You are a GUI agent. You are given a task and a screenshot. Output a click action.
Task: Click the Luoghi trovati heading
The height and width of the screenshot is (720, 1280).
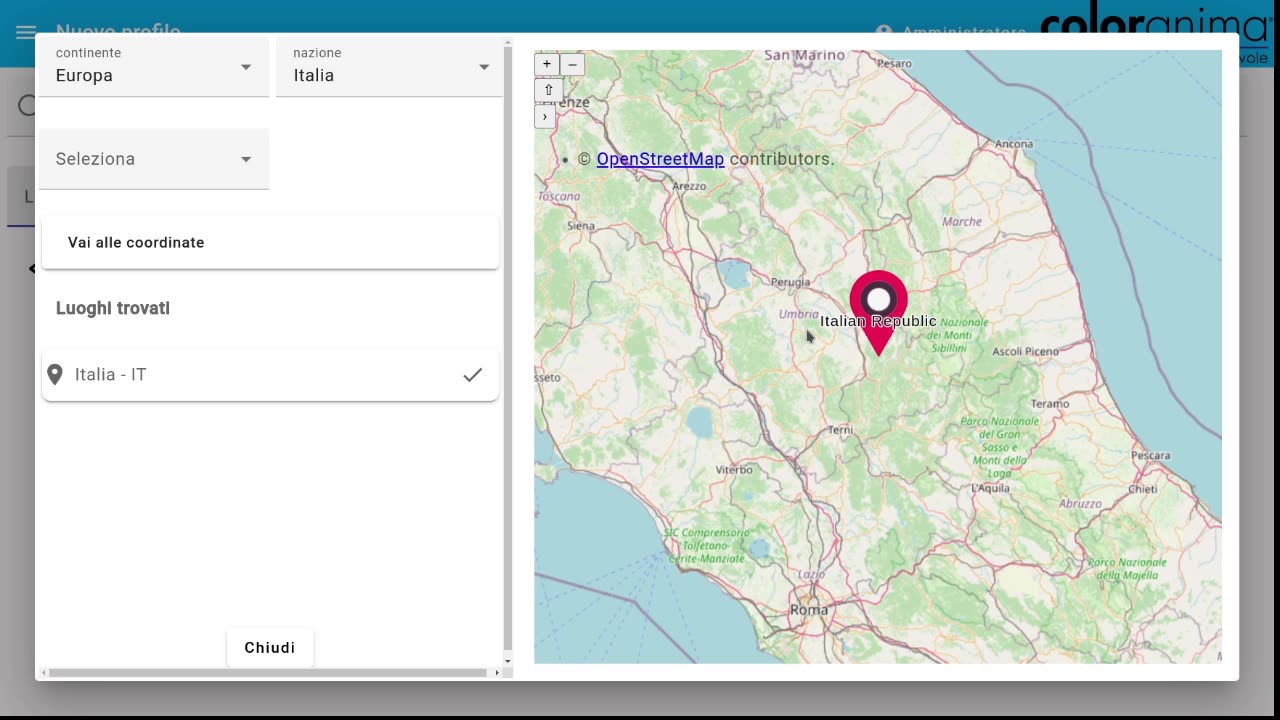pyautogui.click(x=113, y=308)
